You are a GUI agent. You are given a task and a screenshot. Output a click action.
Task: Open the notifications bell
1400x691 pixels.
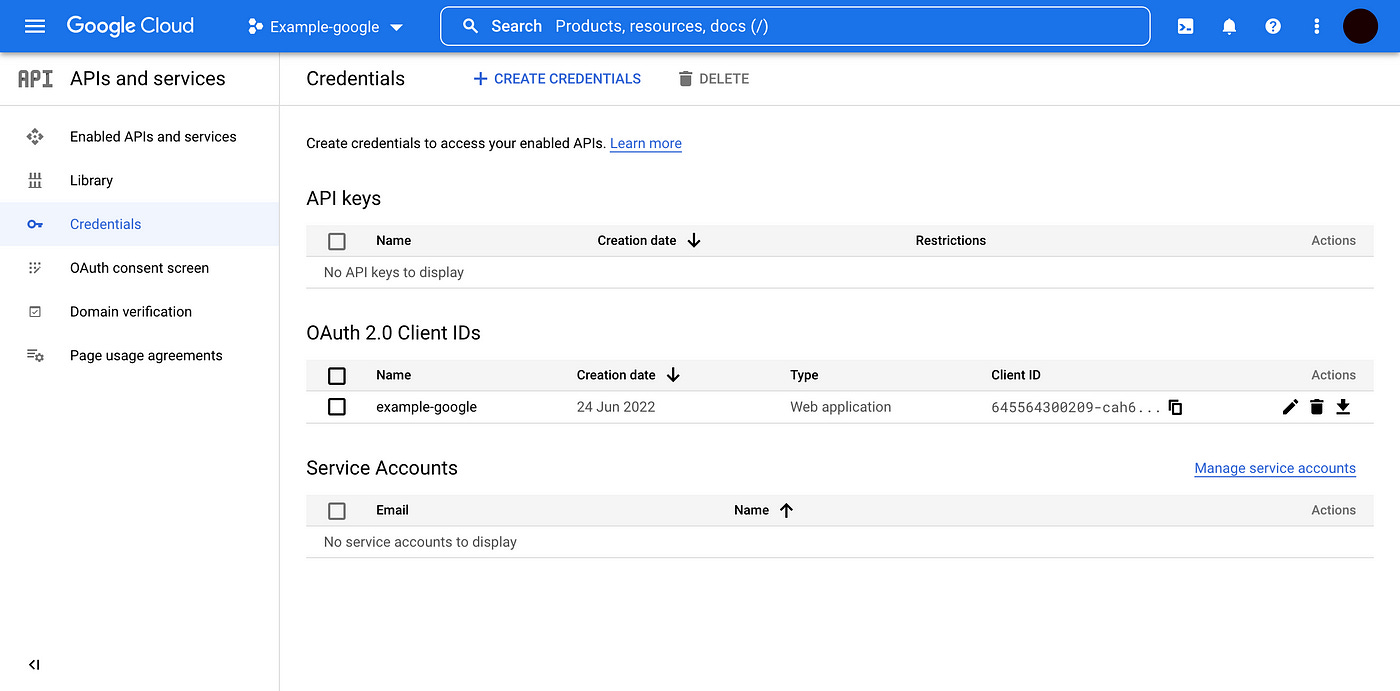click(1229, 27)
